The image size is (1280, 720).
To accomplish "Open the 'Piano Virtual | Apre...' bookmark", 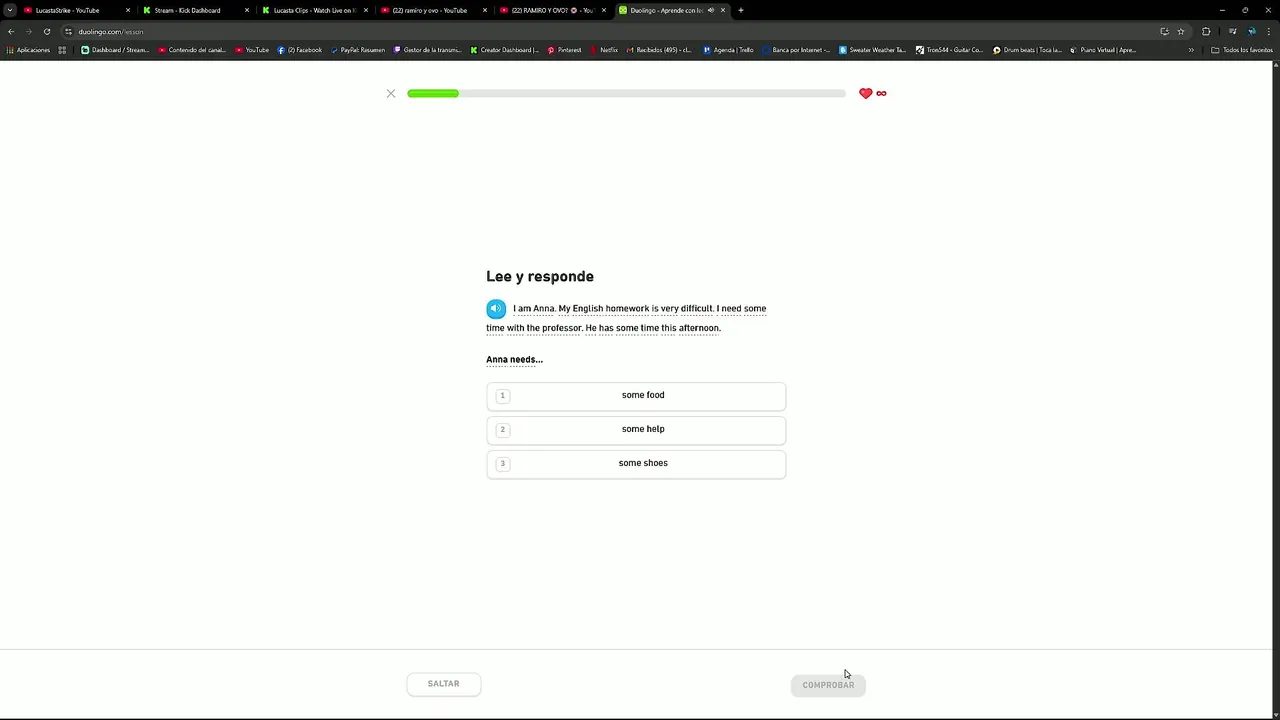I will pyautogui.click(x=1103, y=50).
